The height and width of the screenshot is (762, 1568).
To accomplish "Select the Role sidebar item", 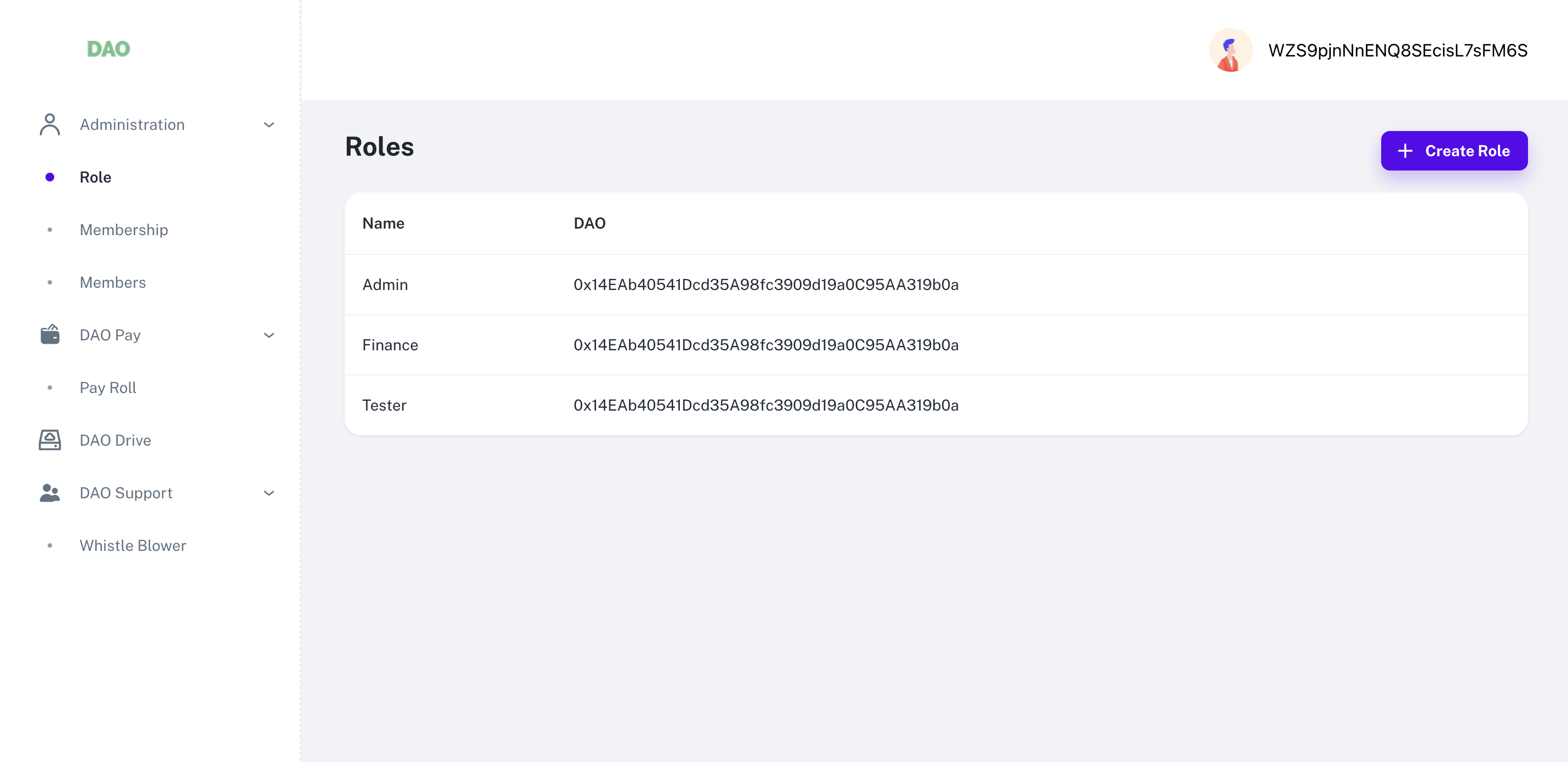I will point(95,177).
